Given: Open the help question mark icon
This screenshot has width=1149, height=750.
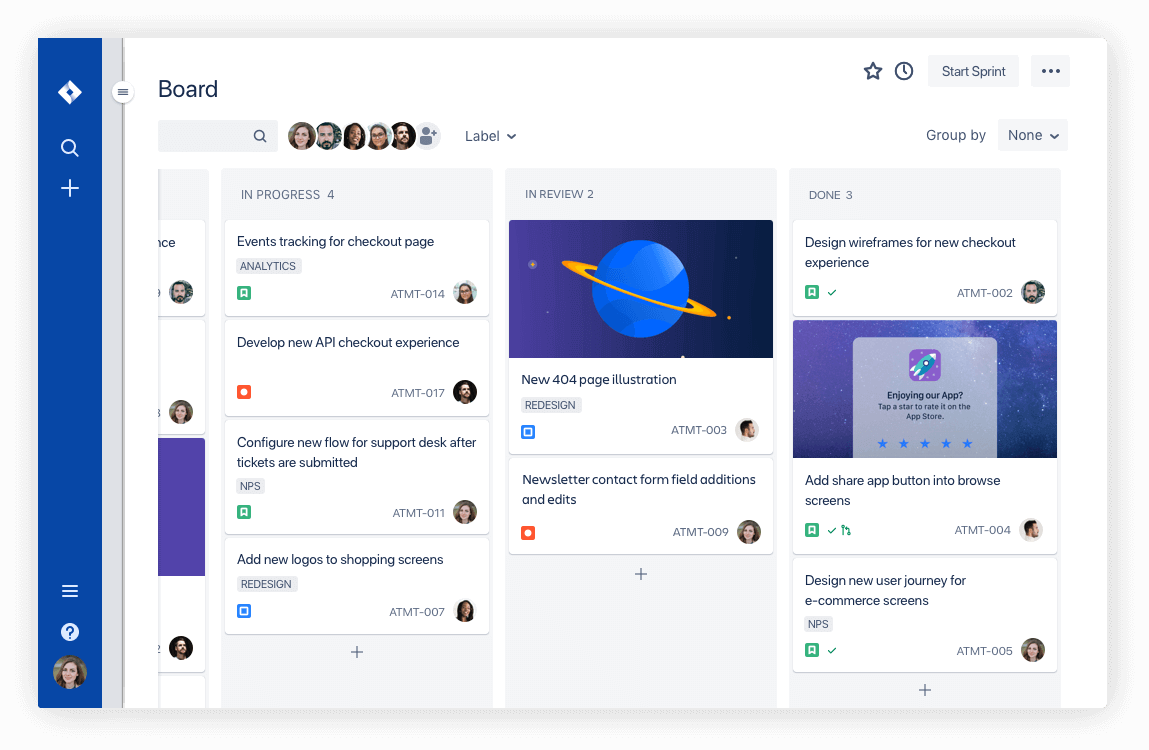Looking at the screenshot, I should pos(69,631).
